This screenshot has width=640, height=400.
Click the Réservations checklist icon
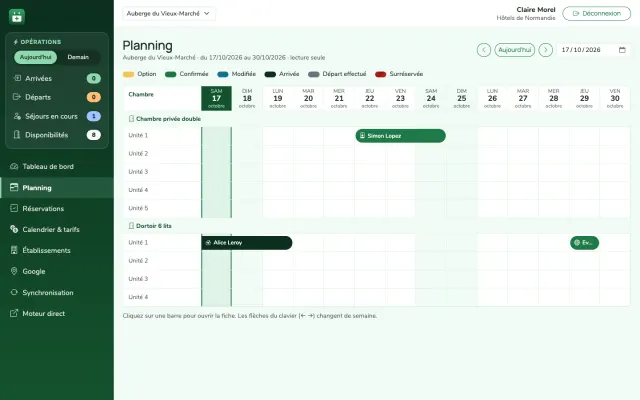point(14,208)
